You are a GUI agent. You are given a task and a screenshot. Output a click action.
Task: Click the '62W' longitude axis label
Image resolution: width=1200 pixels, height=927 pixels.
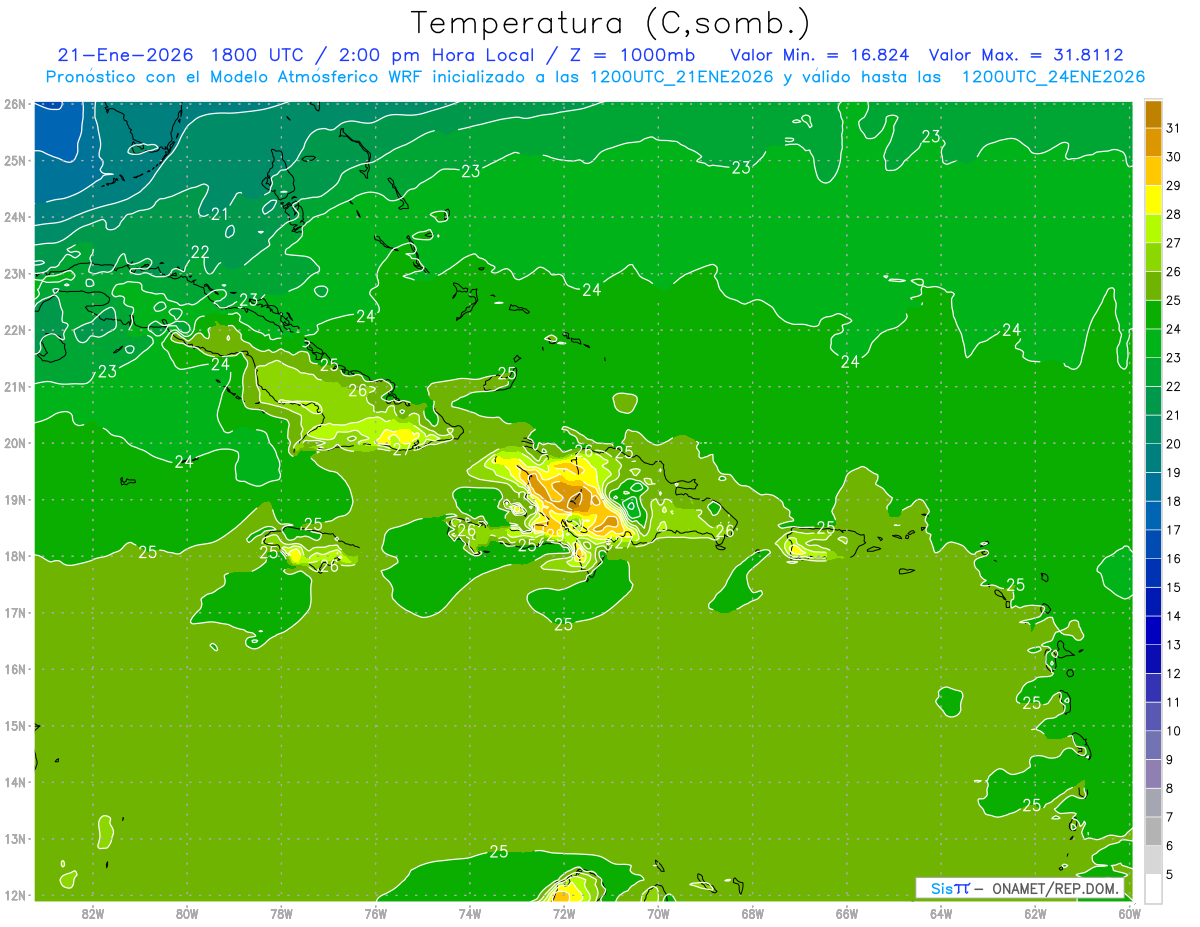1035,913
